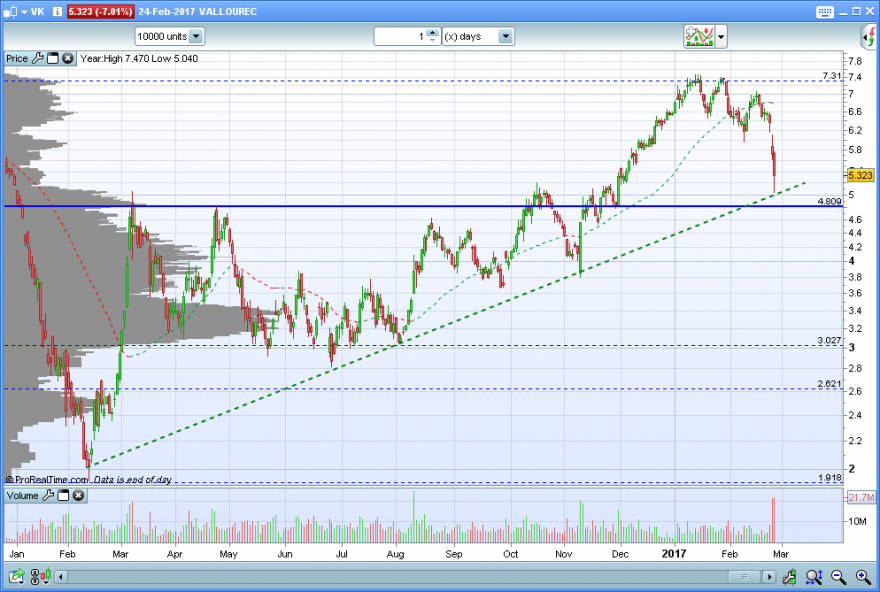Screen dimensions: 880x592
Task: Click the vertical zoom magnifier icon
Action: 814,576
